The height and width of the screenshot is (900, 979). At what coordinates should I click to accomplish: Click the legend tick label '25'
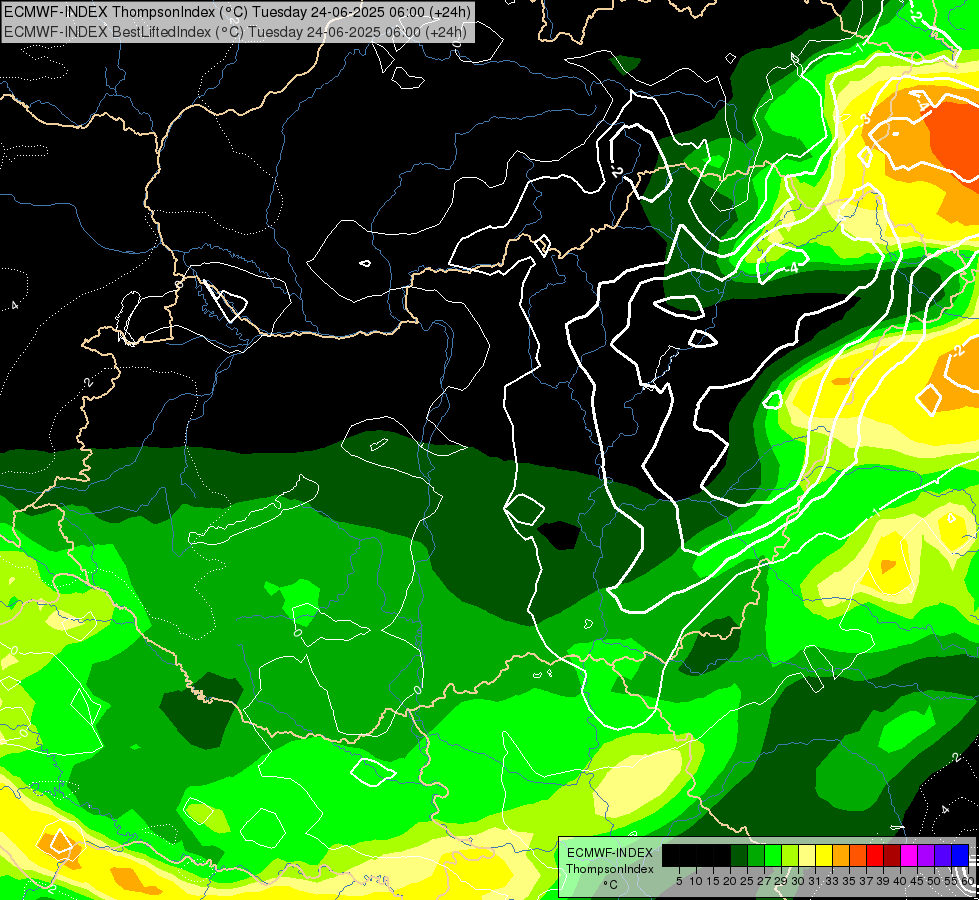747,881
